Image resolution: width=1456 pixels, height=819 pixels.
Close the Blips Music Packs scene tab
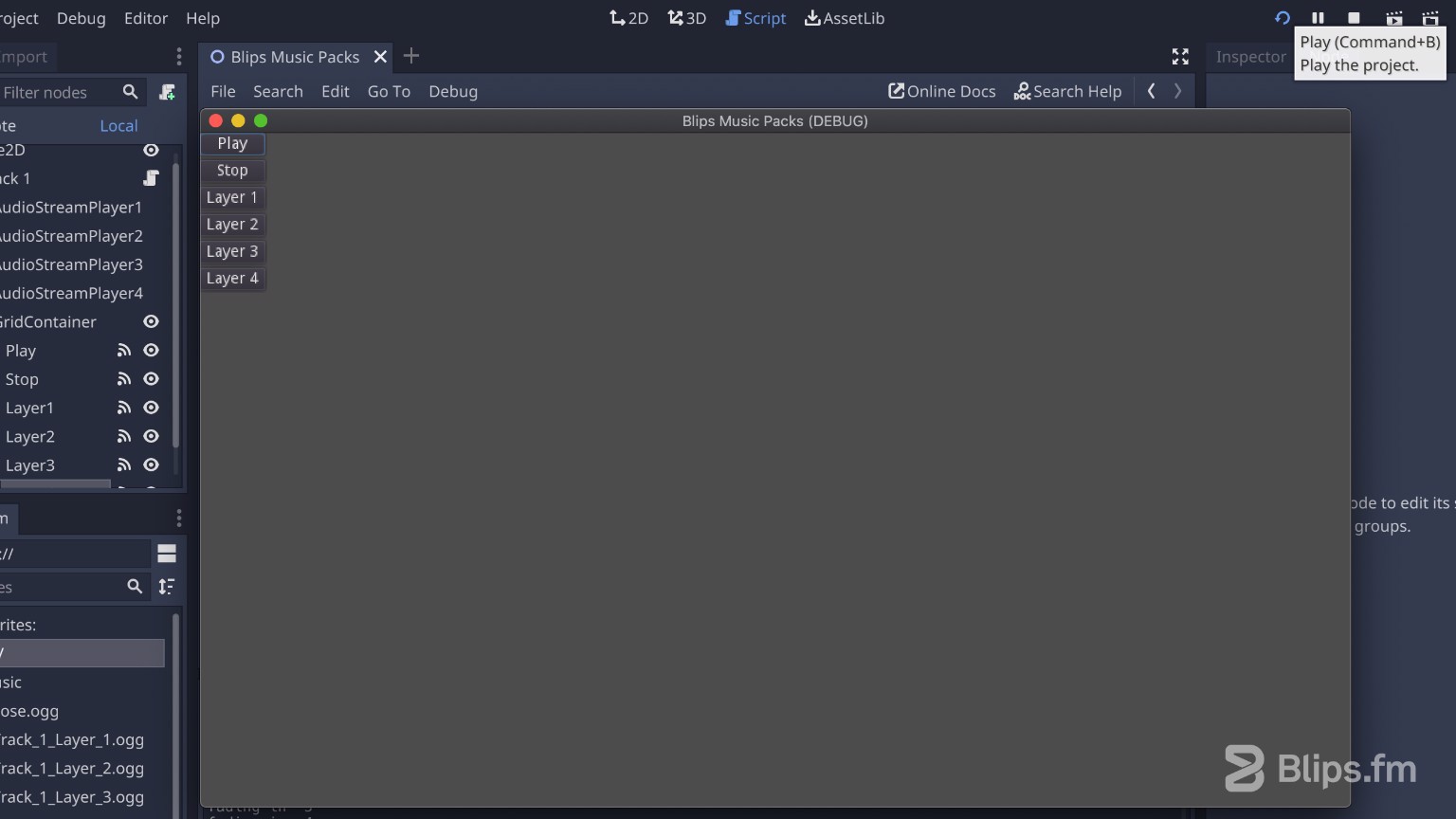coord(380,57)
